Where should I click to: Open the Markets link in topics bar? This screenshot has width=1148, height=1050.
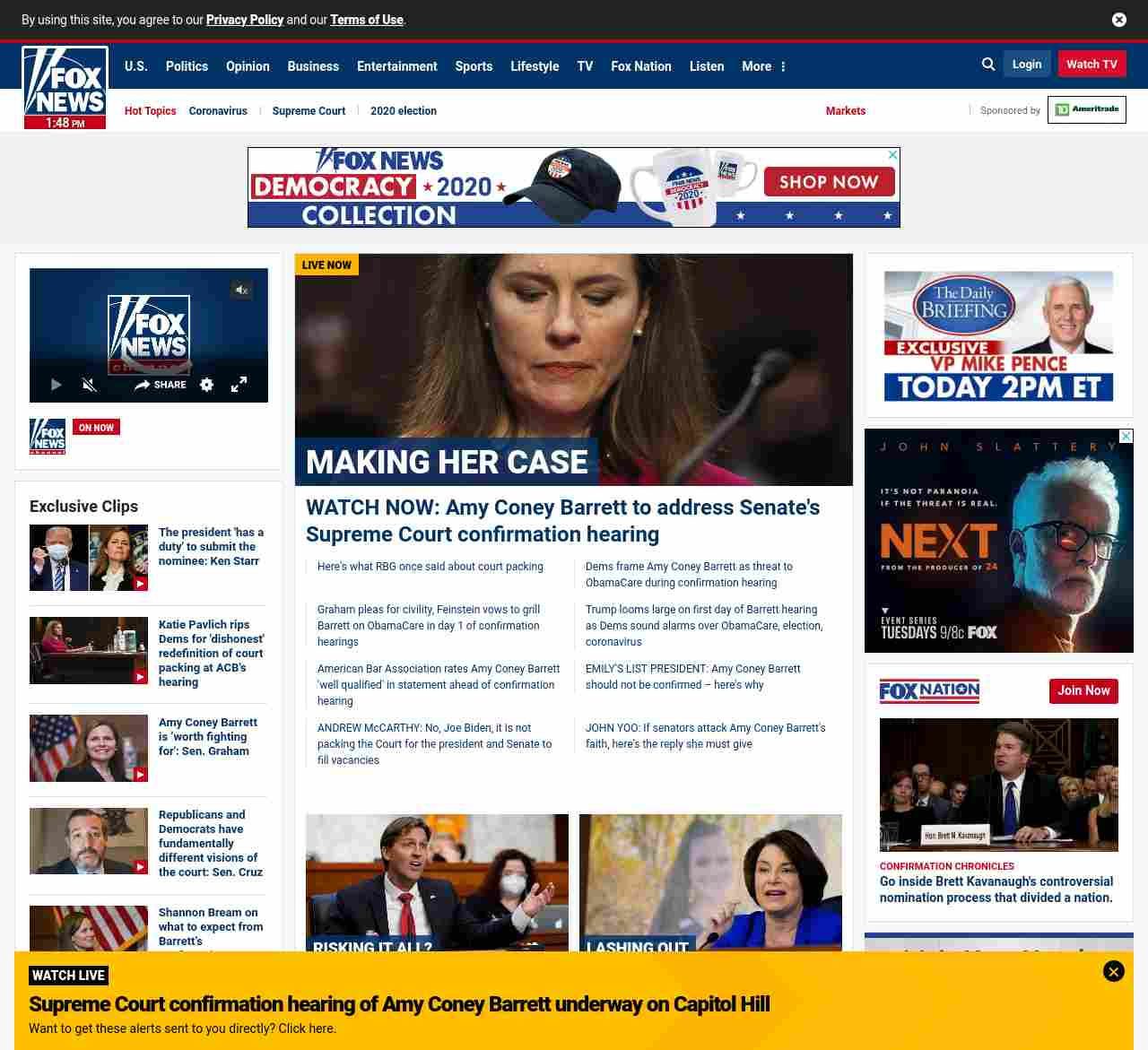(x=845, y=111)
